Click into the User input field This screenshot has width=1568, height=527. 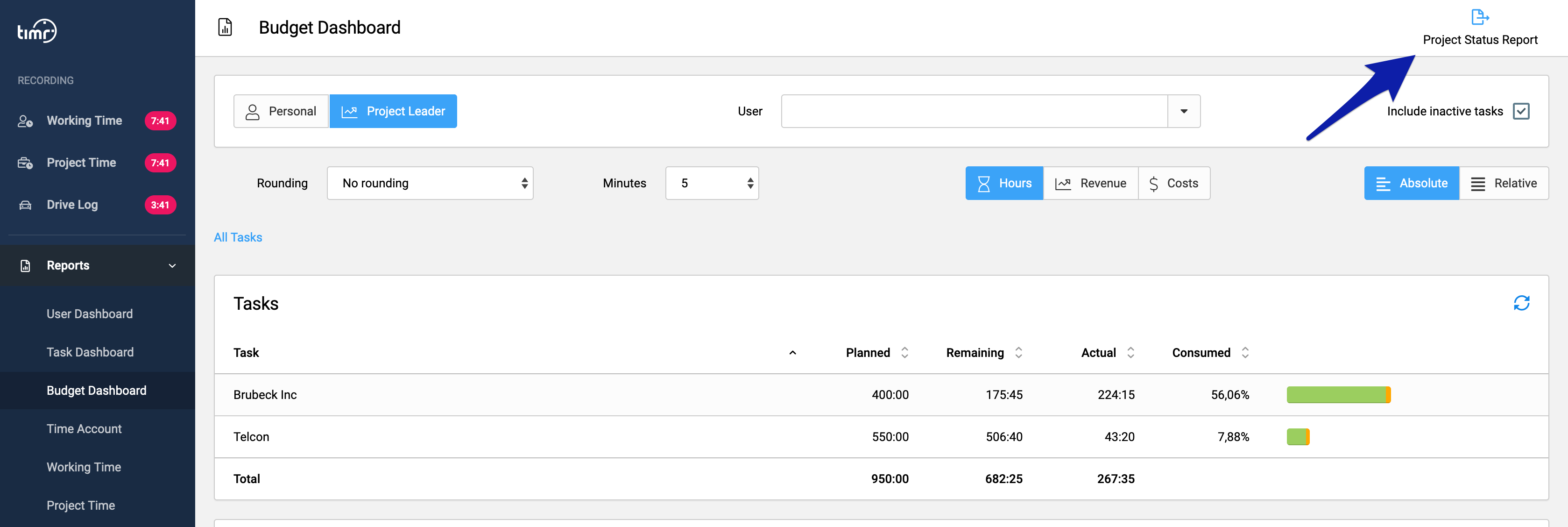(x=975, y=112)
